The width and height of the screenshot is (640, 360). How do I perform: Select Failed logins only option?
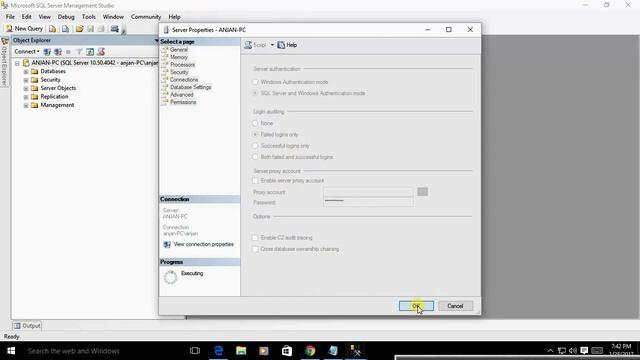click(255, 134)
